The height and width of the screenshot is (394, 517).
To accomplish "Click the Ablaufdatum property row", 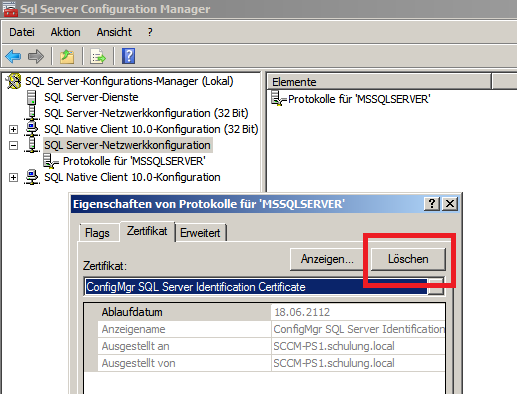I will [x=265, y=312].
